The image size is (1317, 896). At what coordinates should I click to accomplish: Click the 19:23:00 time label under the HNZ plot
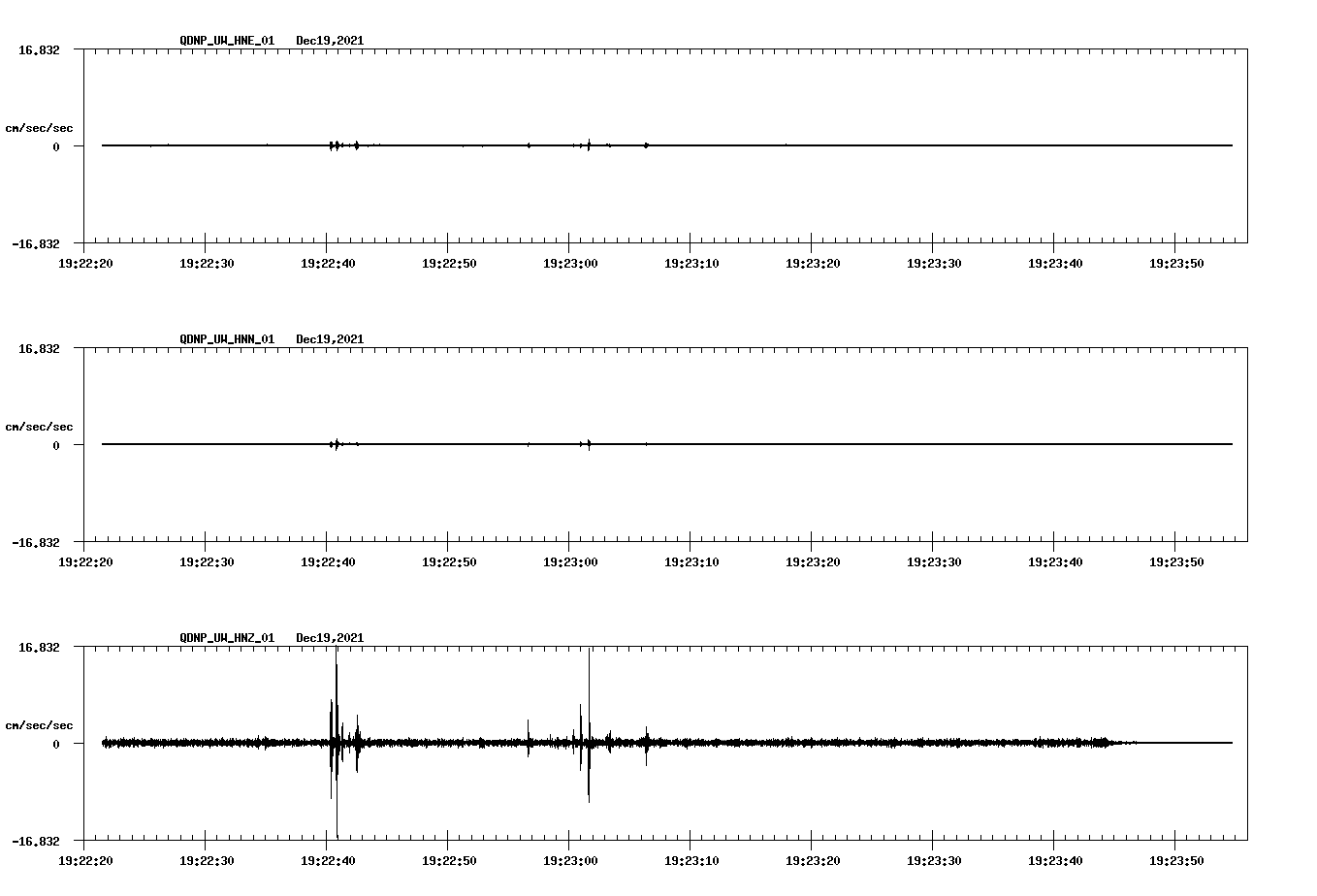pos(570,860)
